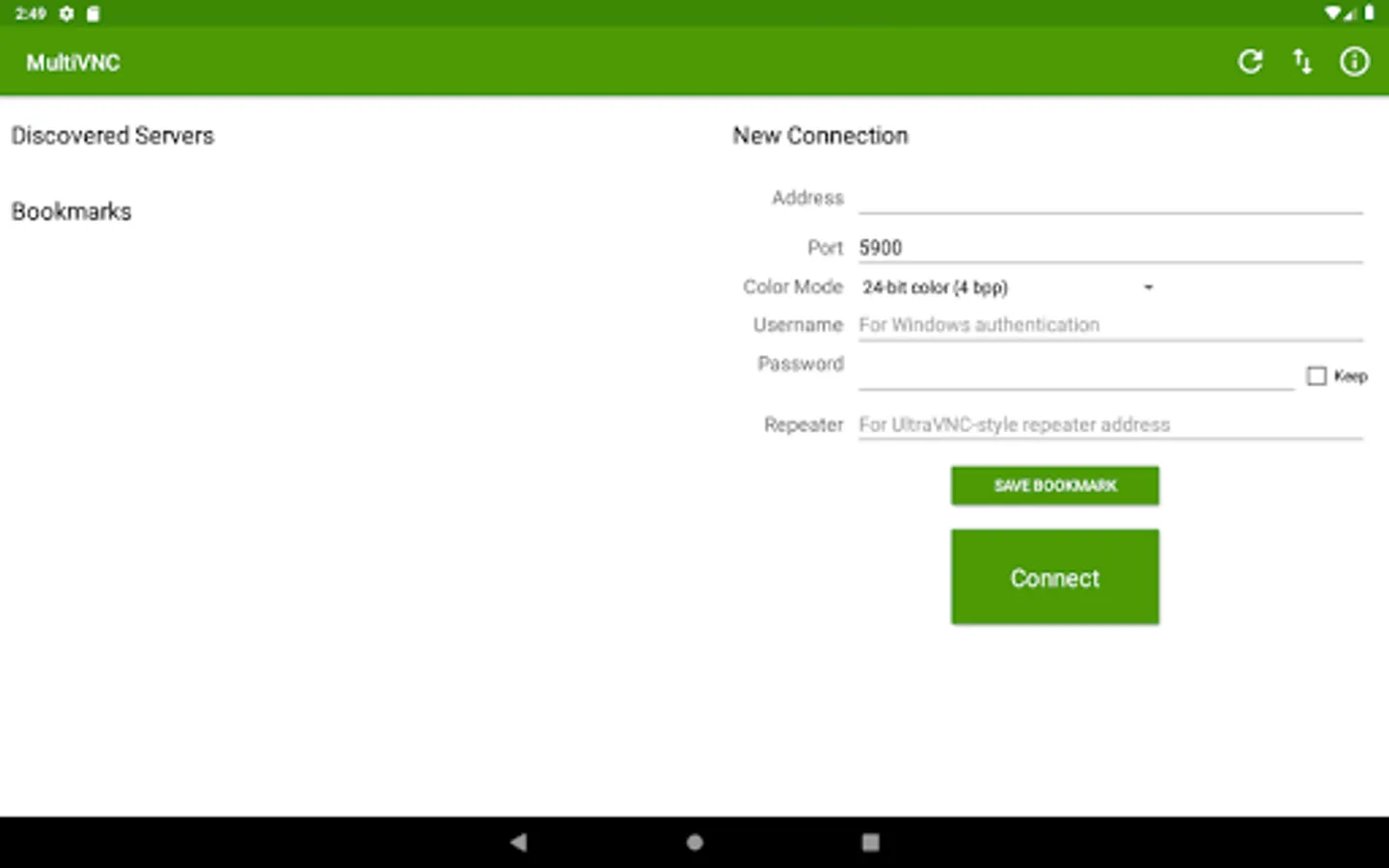The height and width of the screenshot is (868, 1389).
Task: Tap Android back navigation button
Action: click(518, 842)
